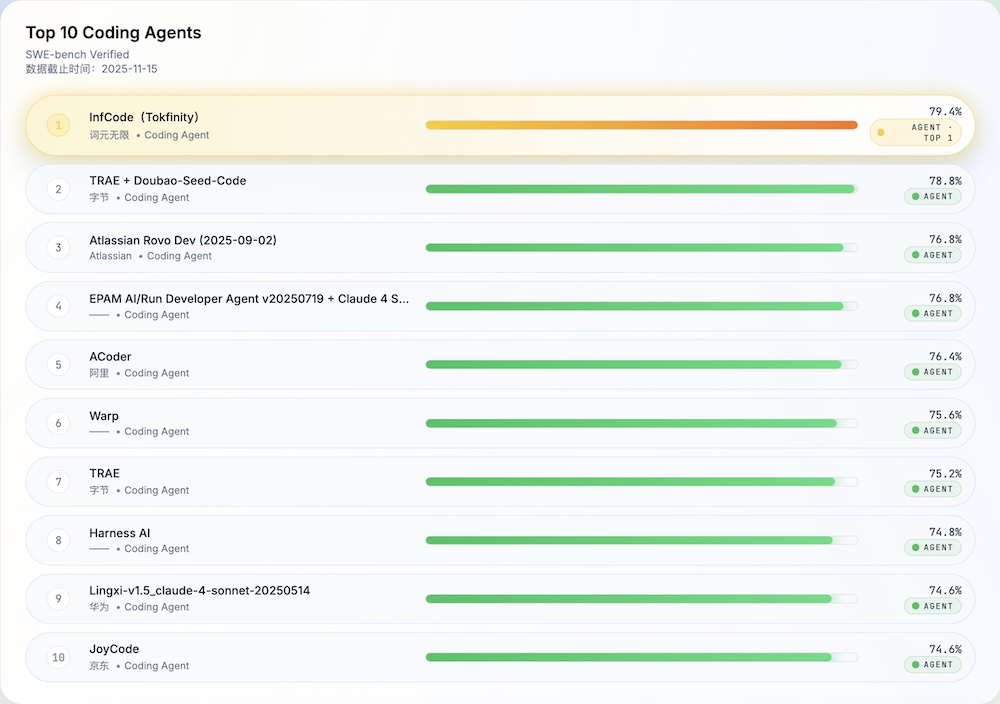Image resolution: width=1000 pixels, height=704 pixels.
Task: Click rank 10 badge beside JoyCode
Action: click(x=58, y=657)
